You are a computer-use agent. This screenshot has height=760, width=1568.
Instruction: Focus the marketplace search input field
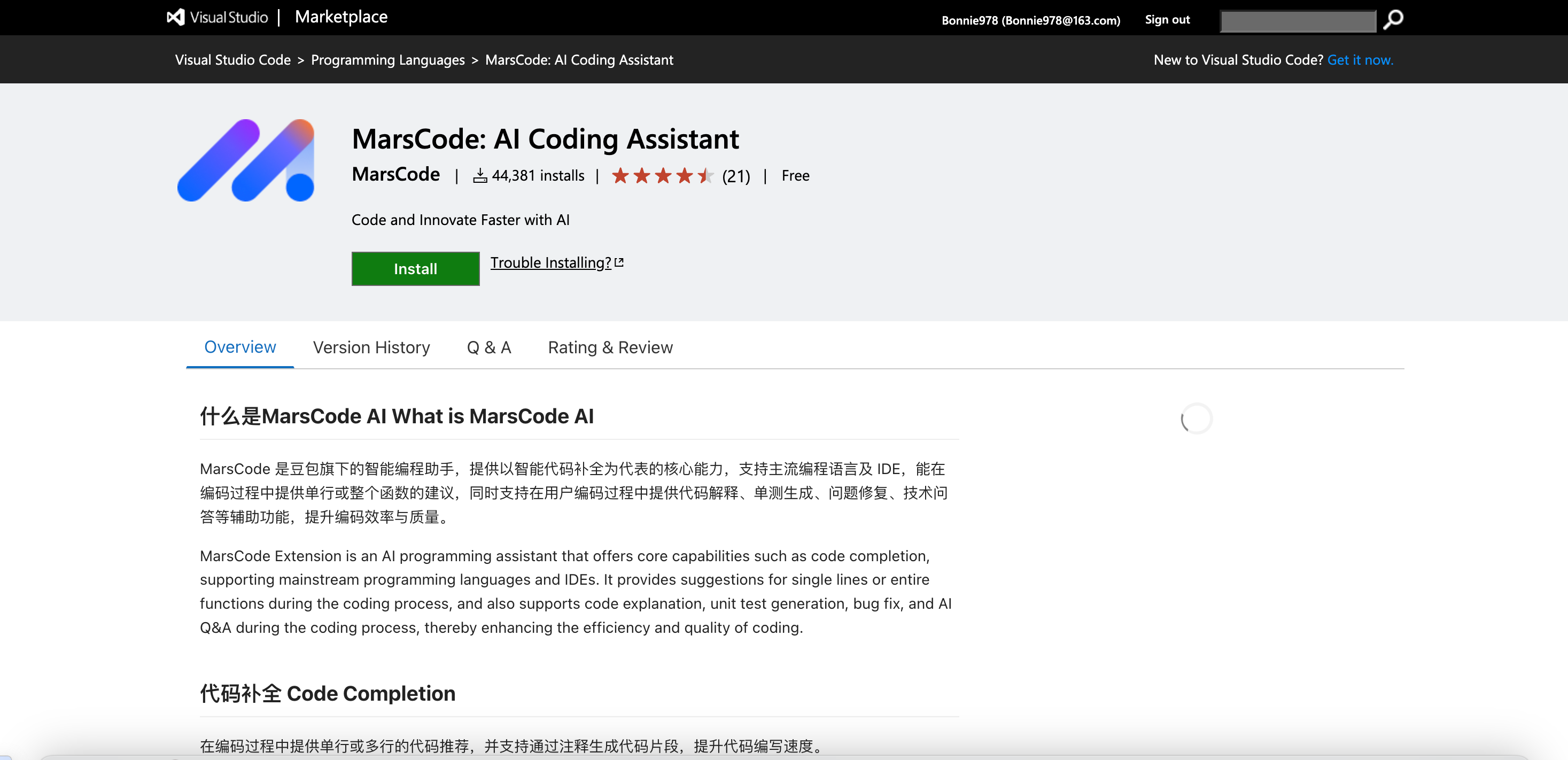(1297, 21)
